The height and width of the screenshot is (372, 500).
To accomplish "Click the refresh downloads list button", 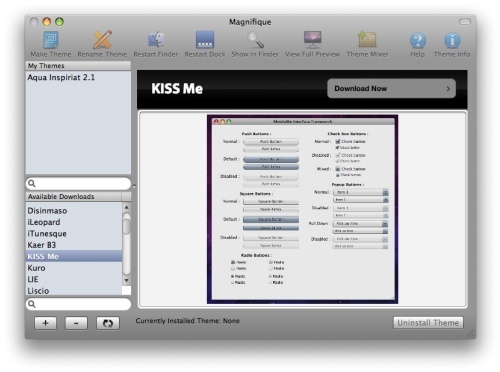I will [x=108, y=323].
